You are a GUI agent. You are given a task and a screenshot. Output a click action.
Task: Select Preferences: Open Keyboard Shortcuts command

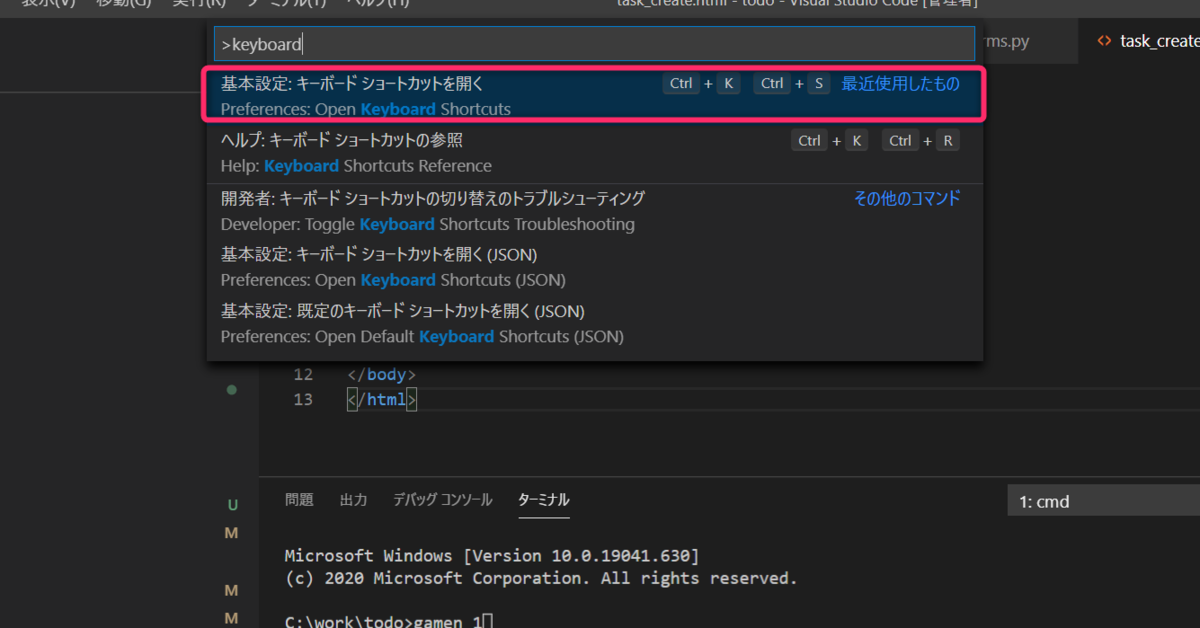[595, 96]
